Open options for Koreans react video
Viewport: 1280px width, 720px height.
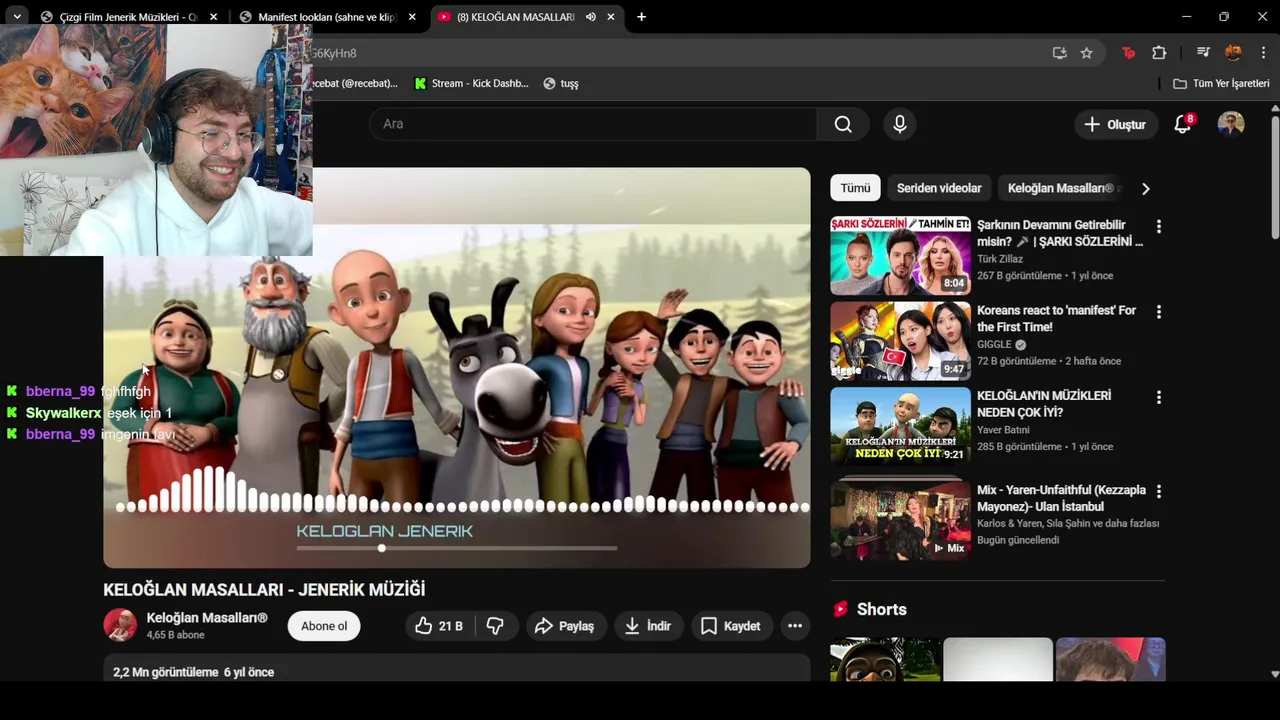click(1158, 312)
